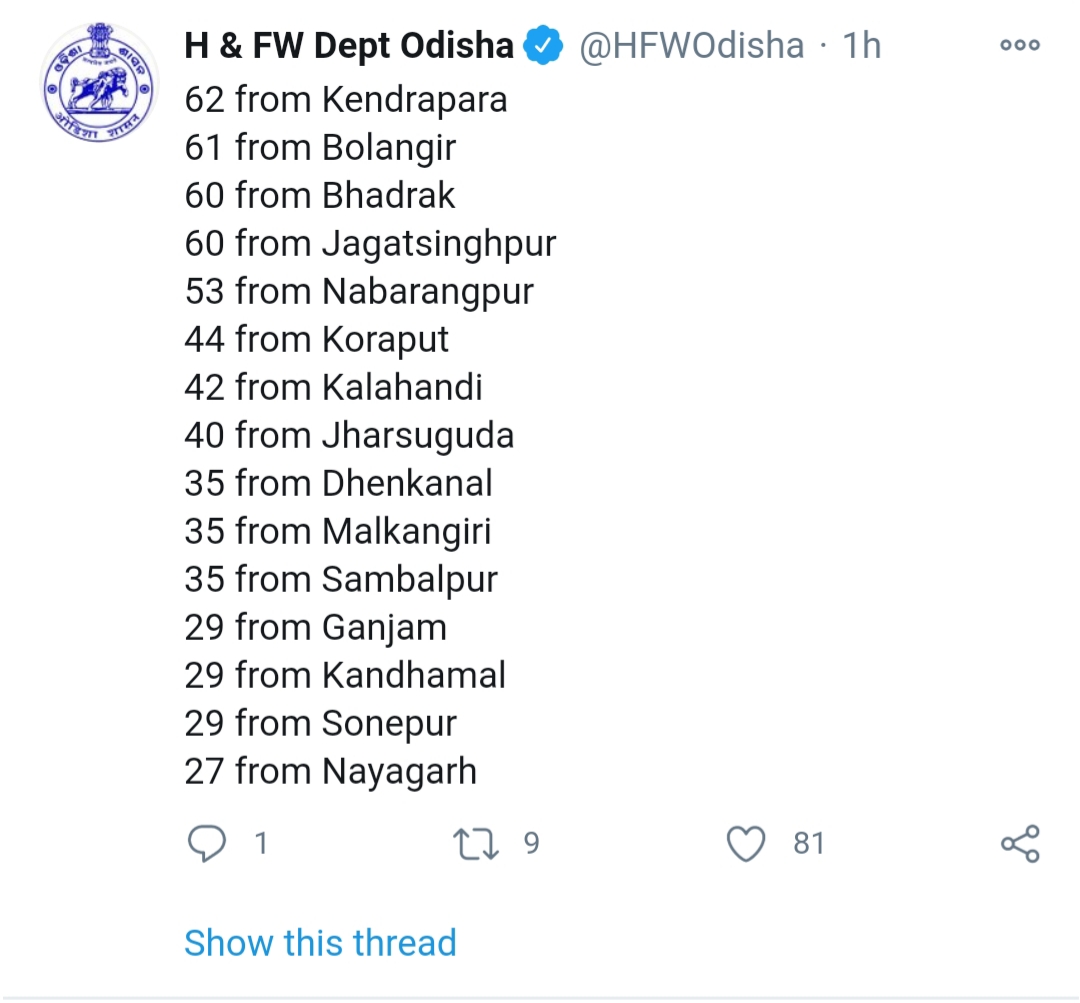Viewport: 1080px width, 1003px height.
Task: Click the reply count of 1
Action: point(261,844)
